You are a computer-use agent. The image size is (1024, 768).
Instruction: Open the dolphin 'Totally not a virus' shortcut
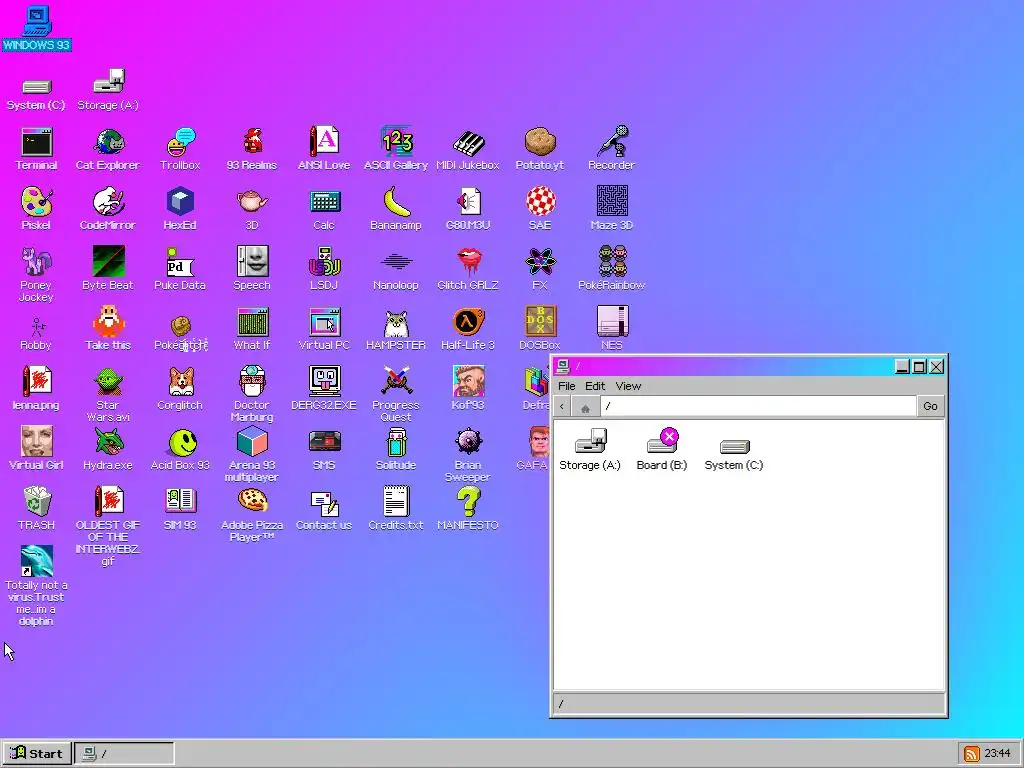[x=37, y=586]
